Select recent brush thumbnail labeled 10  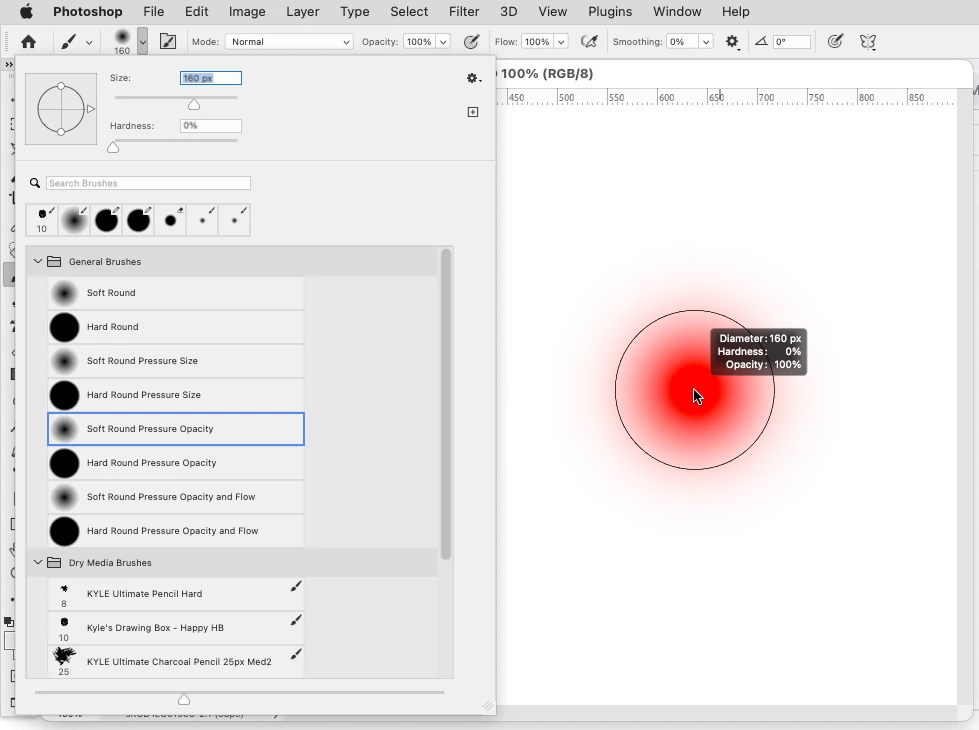pyautogui.click(x=42, y=220)
